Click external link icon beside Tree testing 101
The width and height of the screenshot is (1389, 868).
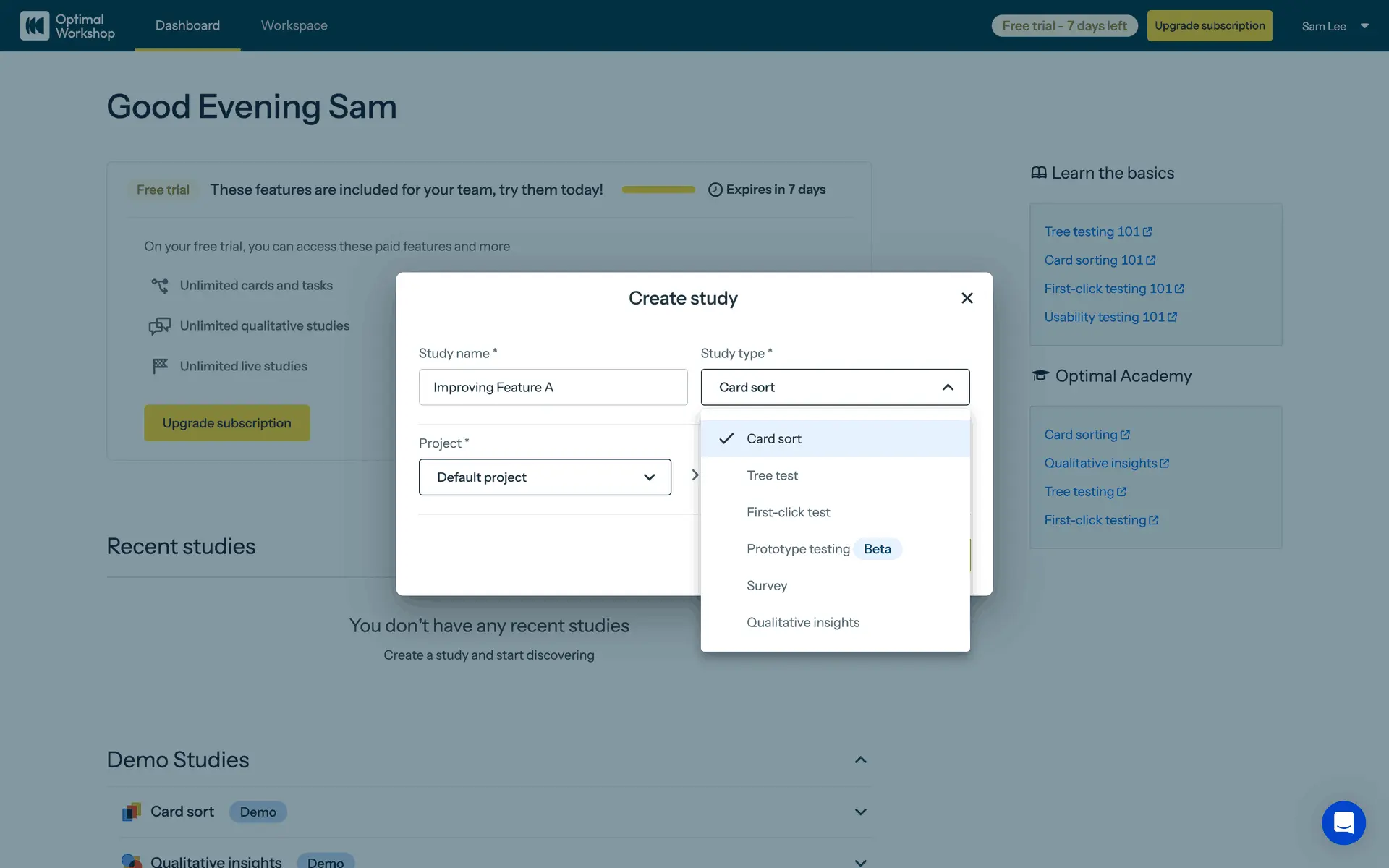pyautogui.click(x=1147, y=231)
